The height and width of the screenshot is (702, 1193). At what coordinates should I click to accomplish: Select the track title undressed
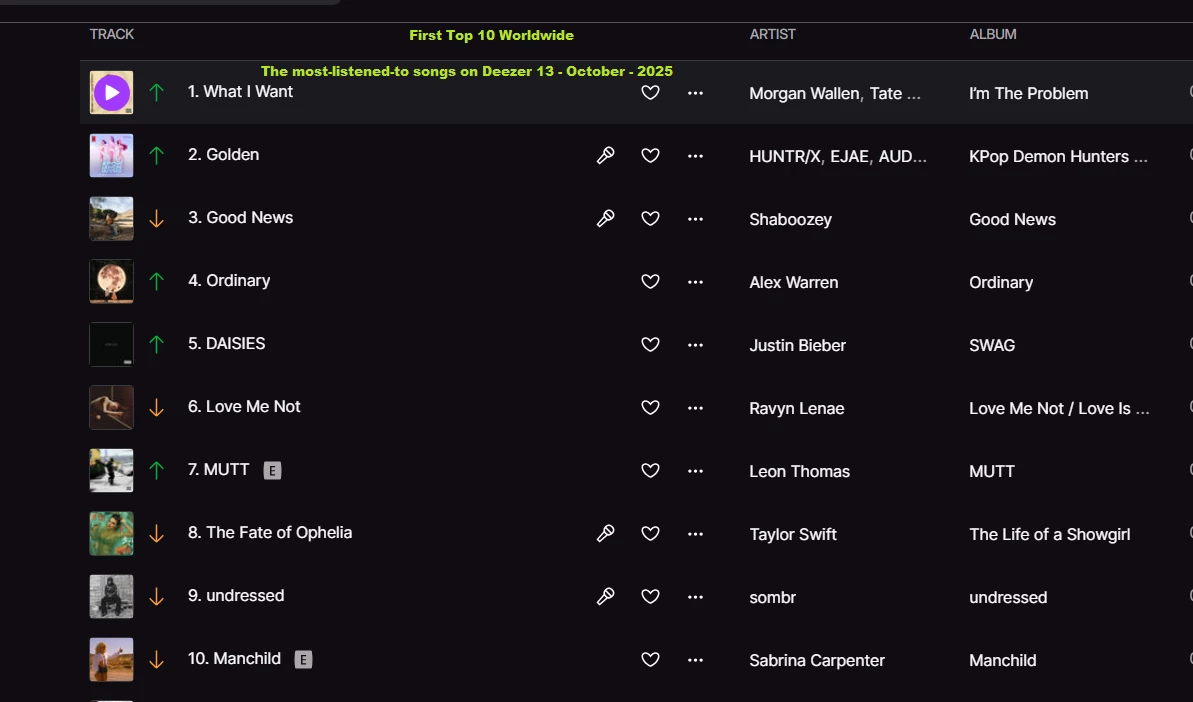click(245, 596)
